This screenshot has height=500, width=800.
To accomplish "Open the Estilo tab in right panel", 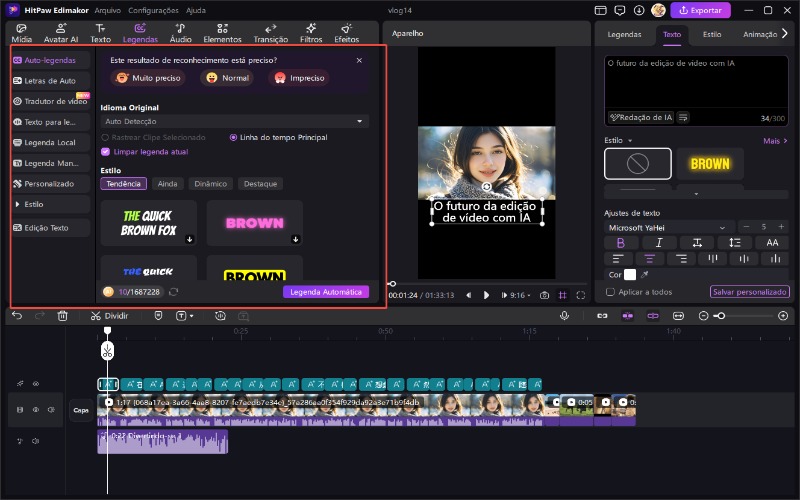I will (711, 34).
